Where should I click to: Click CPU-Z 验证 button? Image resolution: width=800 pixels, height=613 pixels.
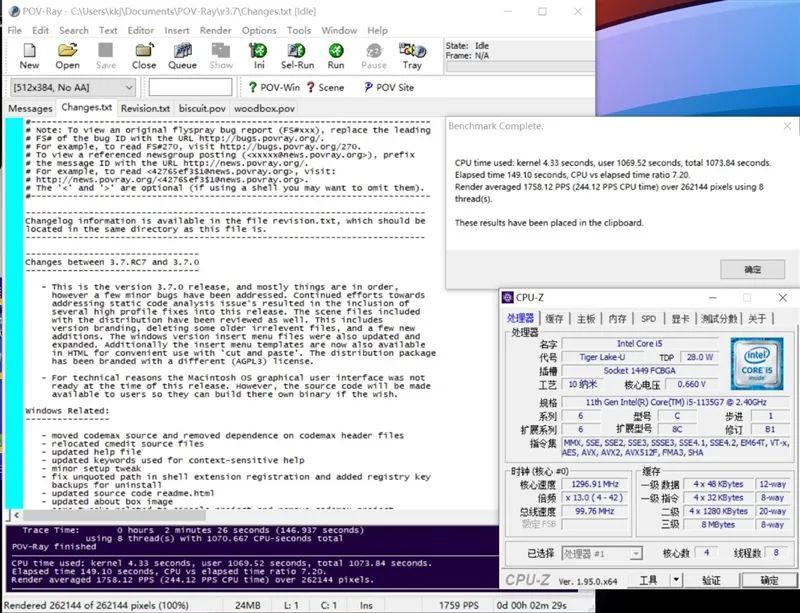coord(711,580)
